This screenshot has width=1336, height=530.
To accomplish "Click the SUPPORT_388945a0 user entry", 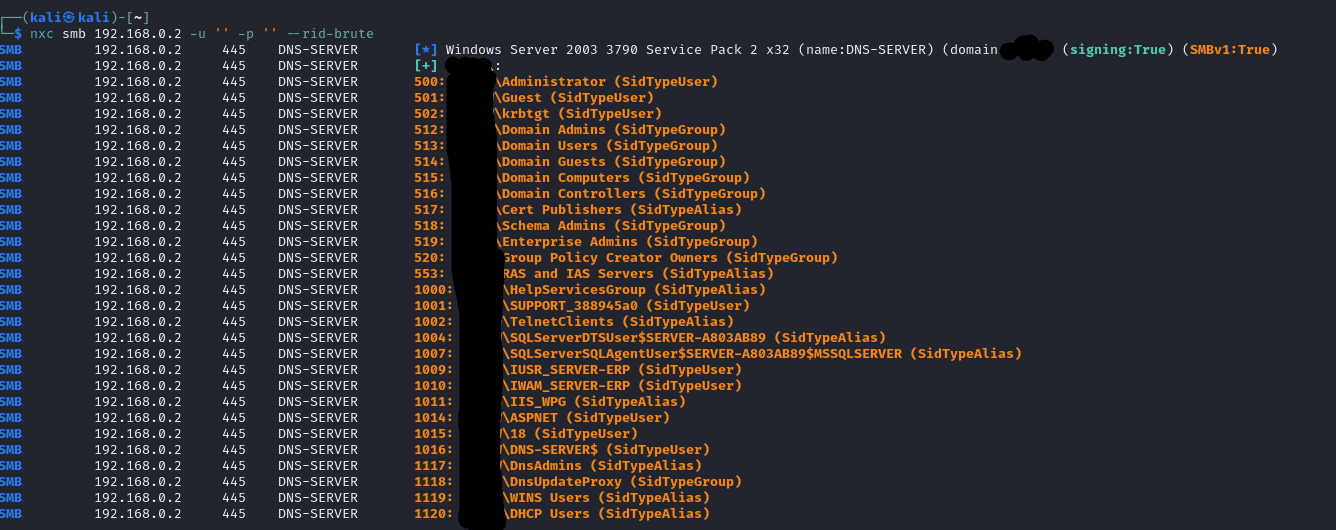I will click(629, 306).
